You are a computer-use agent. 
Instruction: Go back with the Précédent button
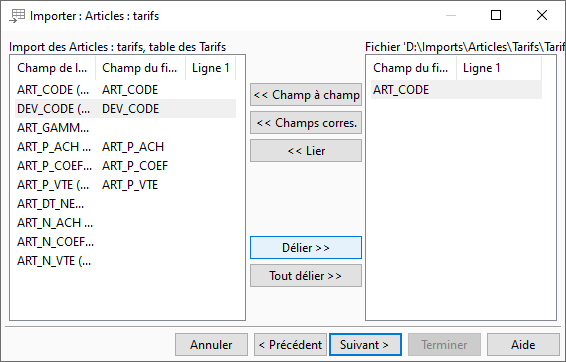click(290, 345)
